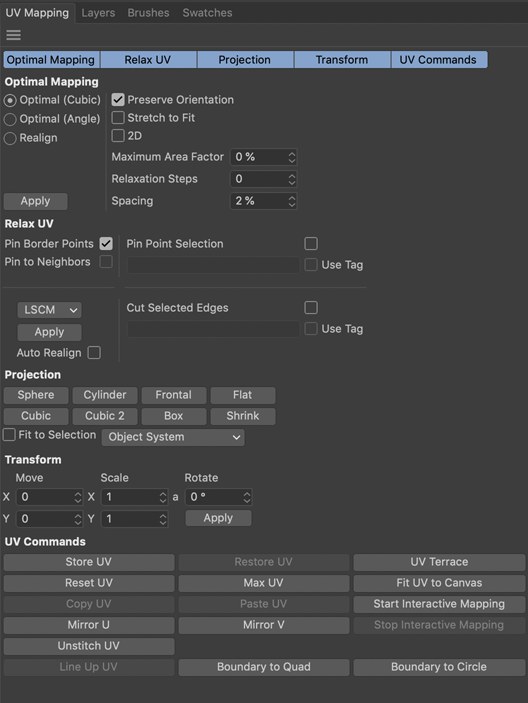This screenshot has height=703, width=528.
Task: Click the Spacing value stepper arrows
Action: click(x=292, y=201)
